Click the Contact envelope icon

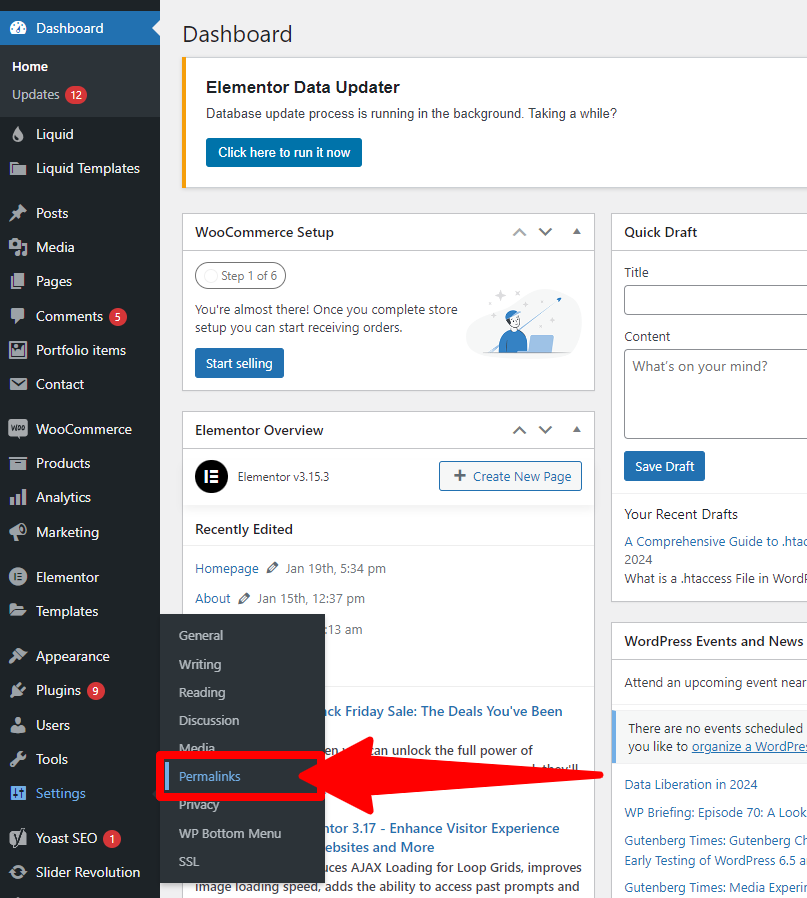pos(18,384)
